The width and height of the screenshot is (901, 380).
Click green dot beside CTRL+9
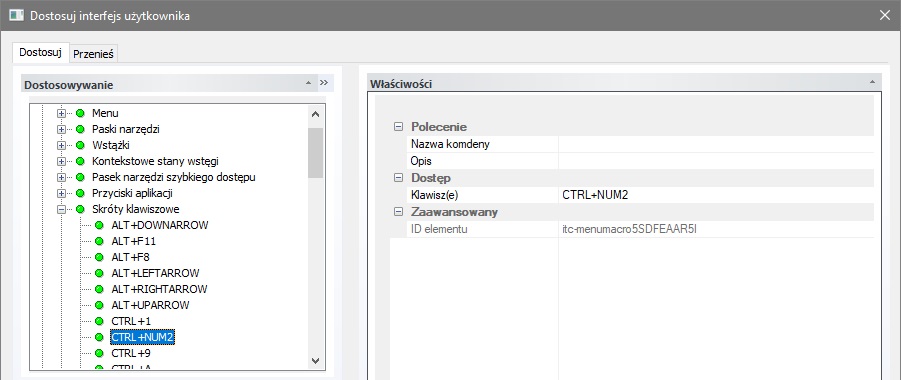click(99, 353)
